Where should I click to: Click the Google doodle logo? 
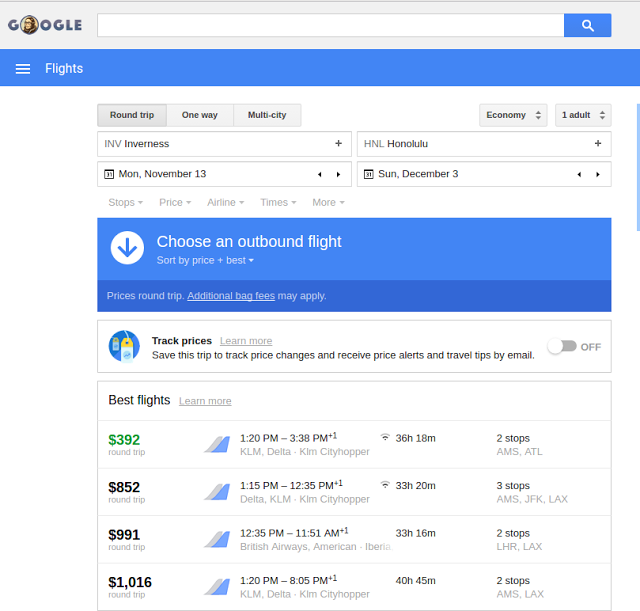point(45,25)
